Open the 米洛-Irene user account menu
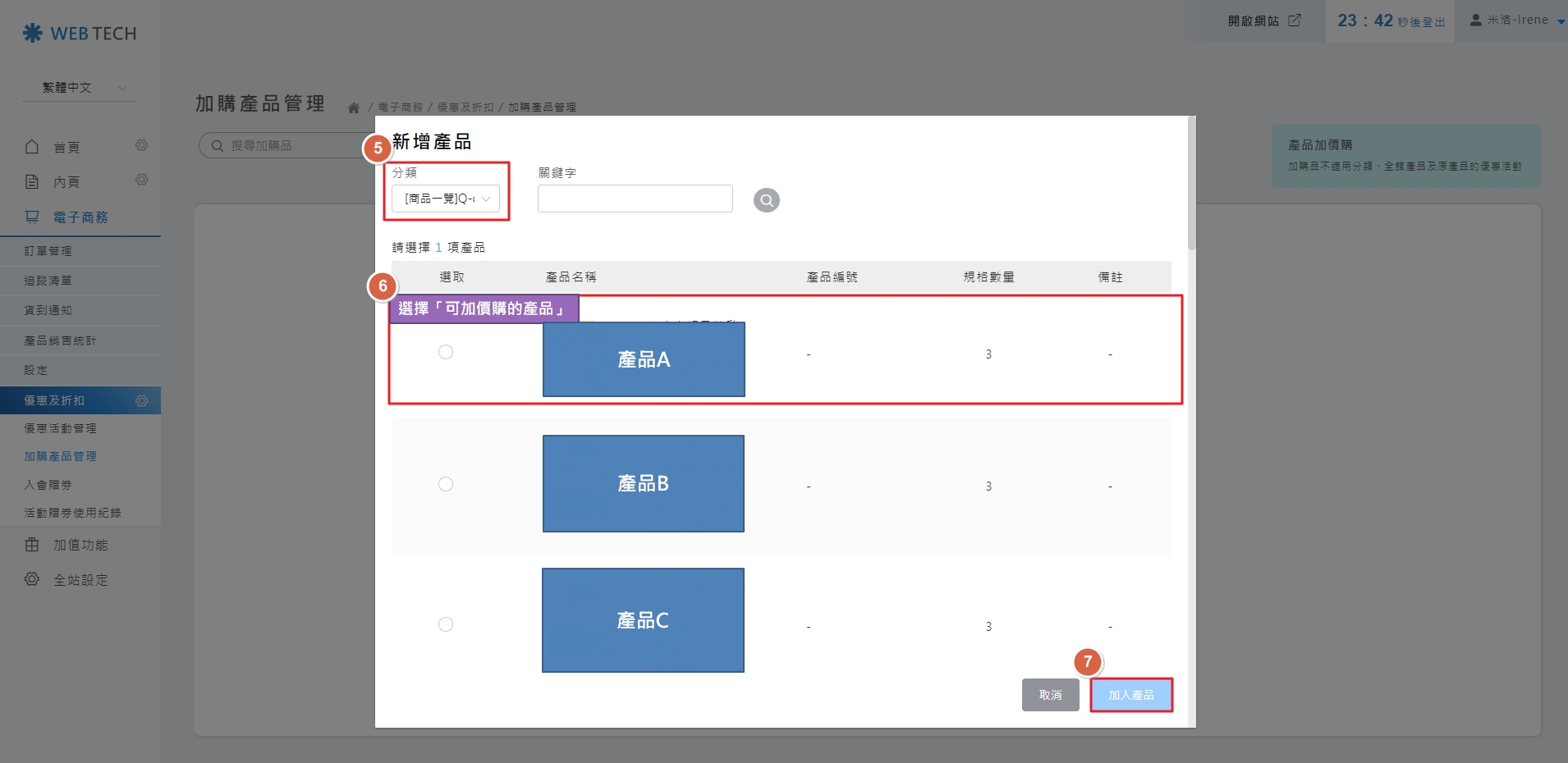 pyautogui.click(x=1515, y=21)
